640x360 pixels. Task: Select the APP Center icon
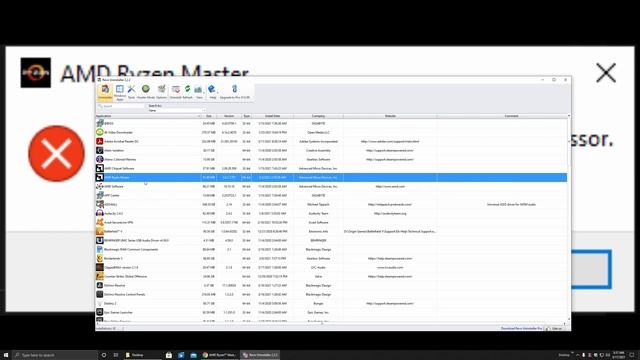(100, 195)
